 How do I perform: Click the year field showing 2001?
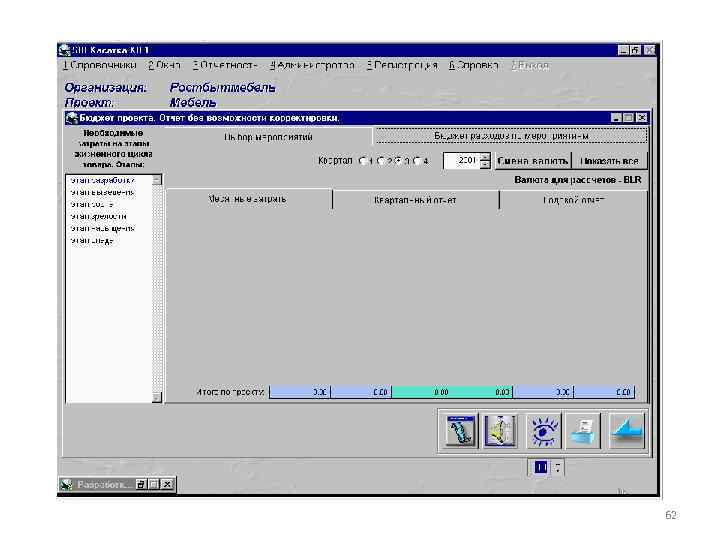tap(462, 161)
